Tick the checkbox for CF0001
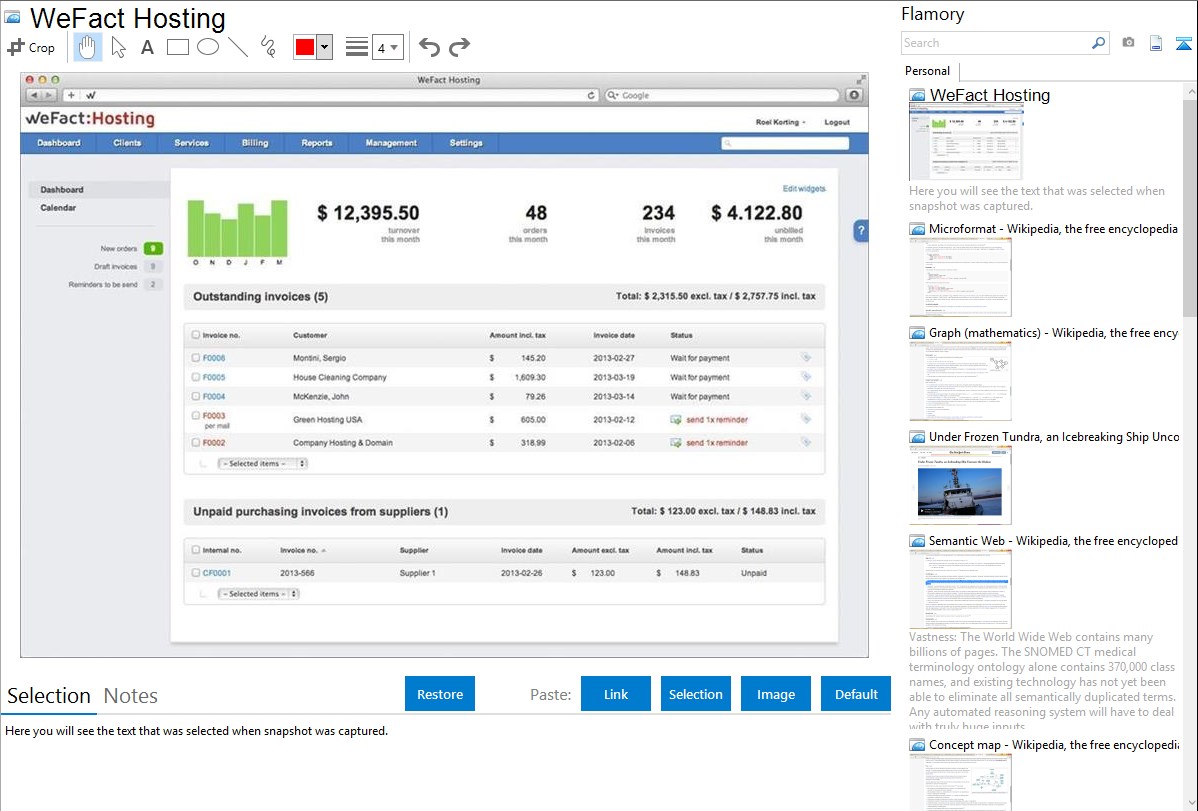 196,573
